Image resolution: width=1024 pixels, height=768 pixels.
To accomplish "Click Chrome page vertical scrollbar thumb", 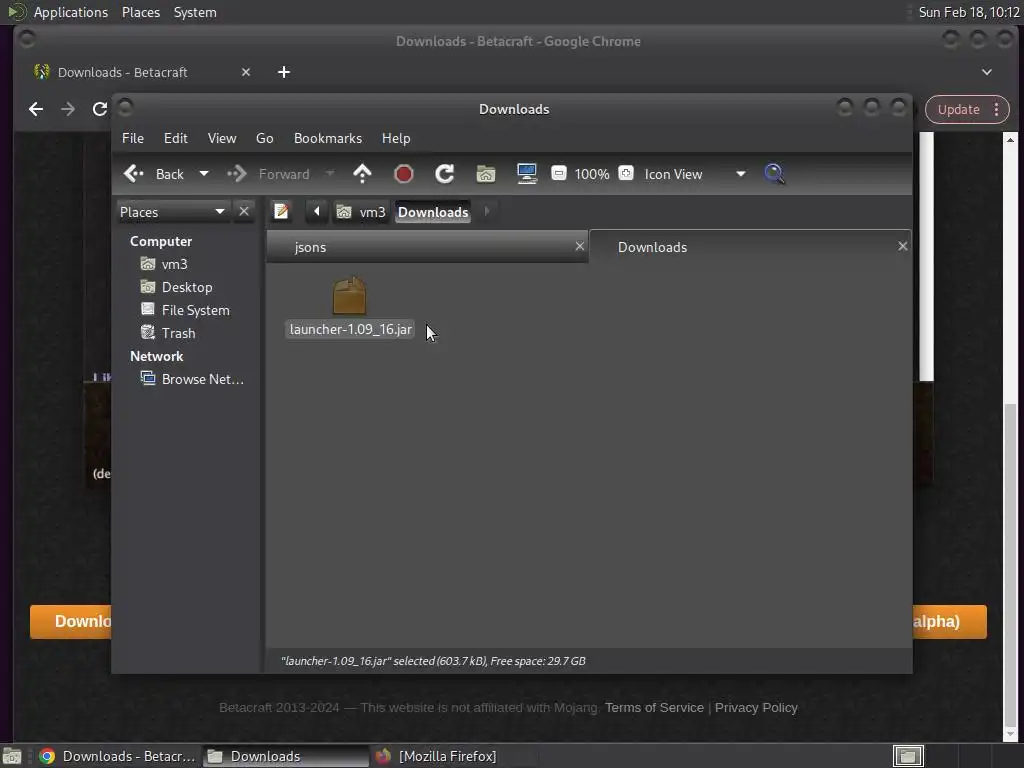I will [1010, 565].
